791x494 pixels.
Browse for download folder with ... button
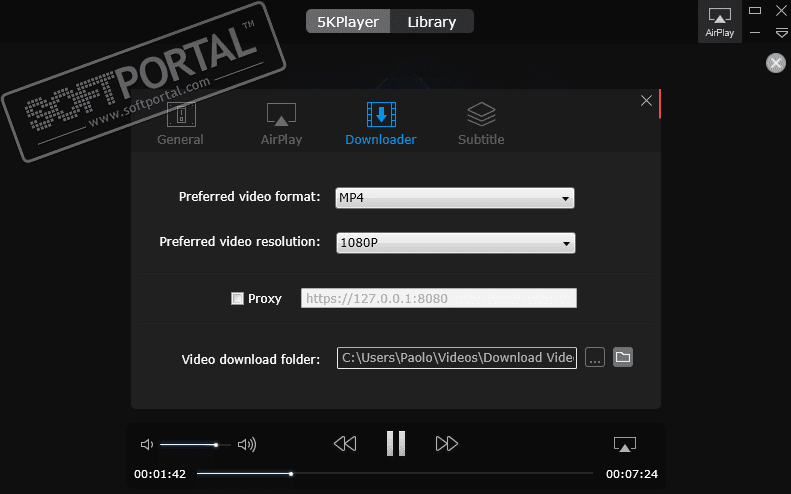(x=595, y=358)
